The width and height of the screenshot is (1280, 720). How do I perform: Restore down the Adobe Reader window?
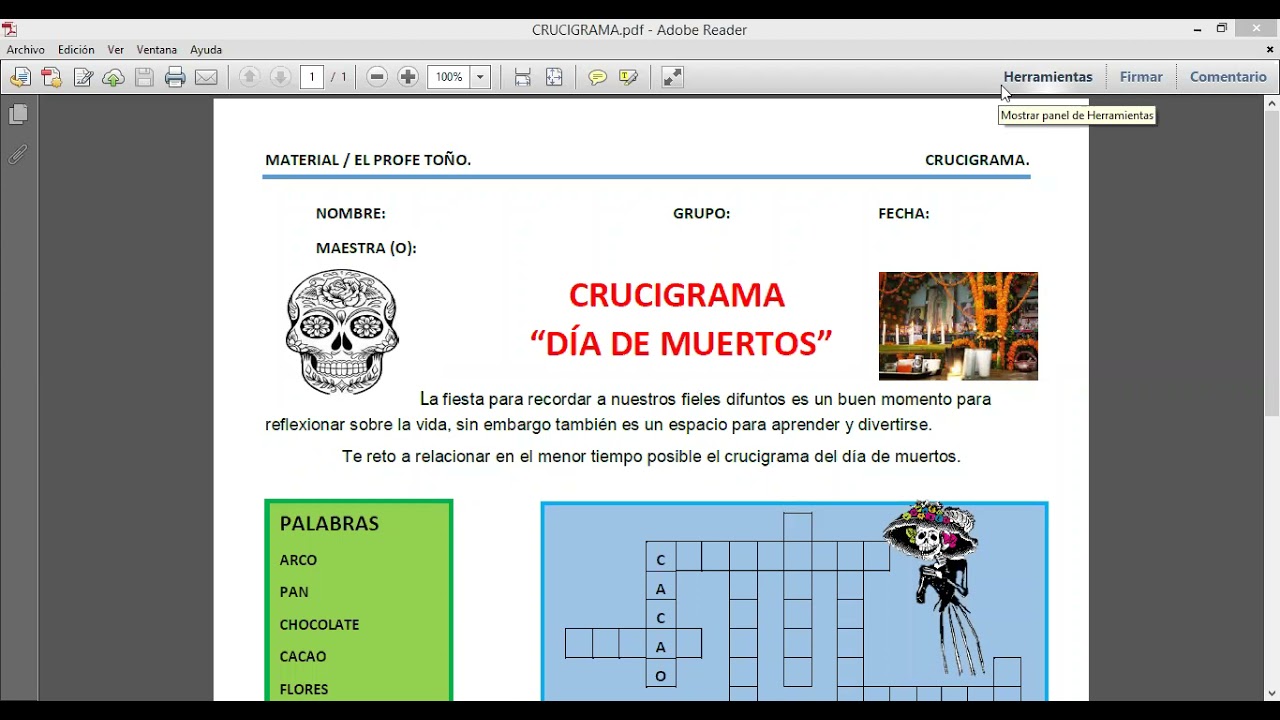pyautogui.click(x=1222, y=29)
